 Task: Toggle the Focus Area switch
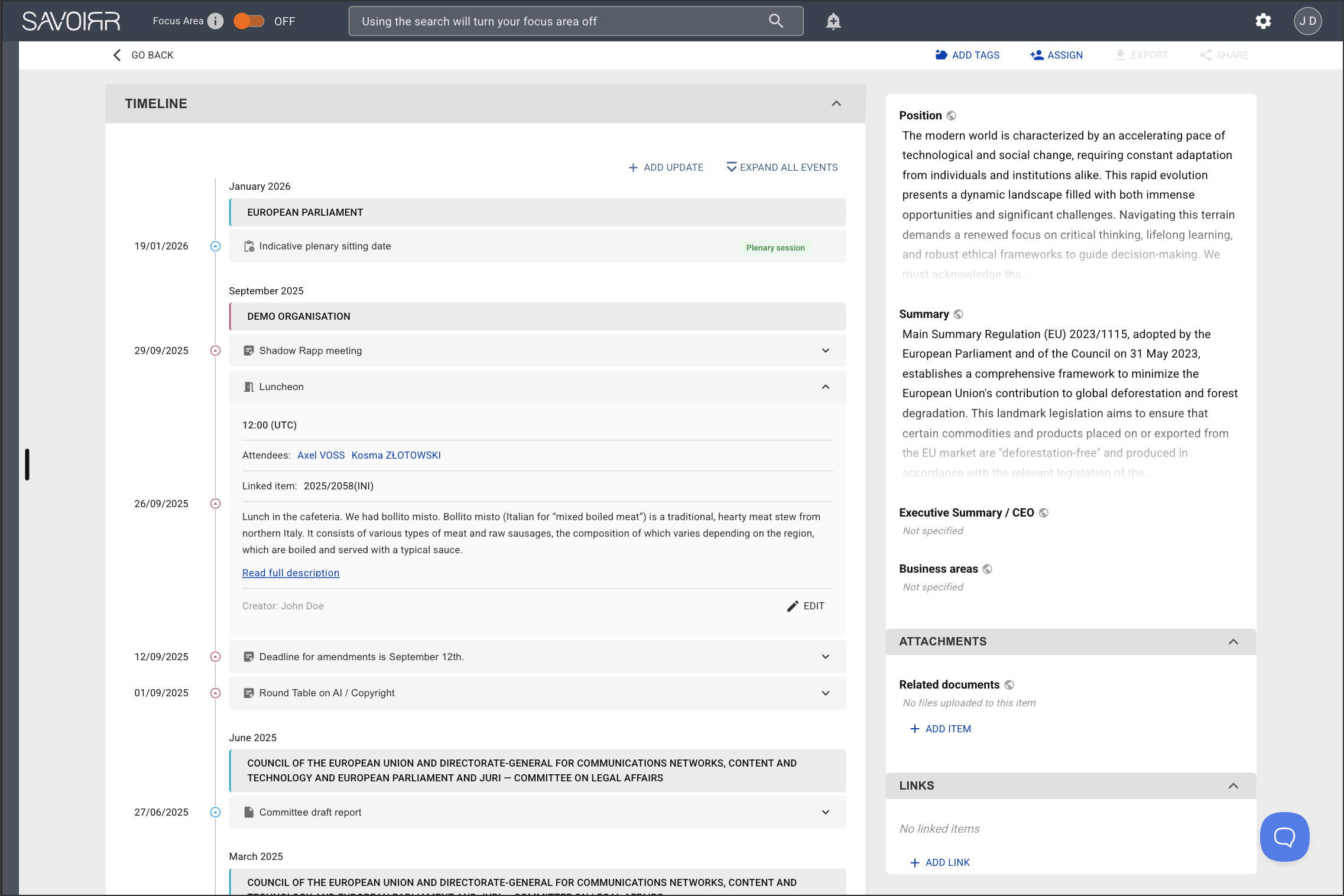tap(248, 21)
